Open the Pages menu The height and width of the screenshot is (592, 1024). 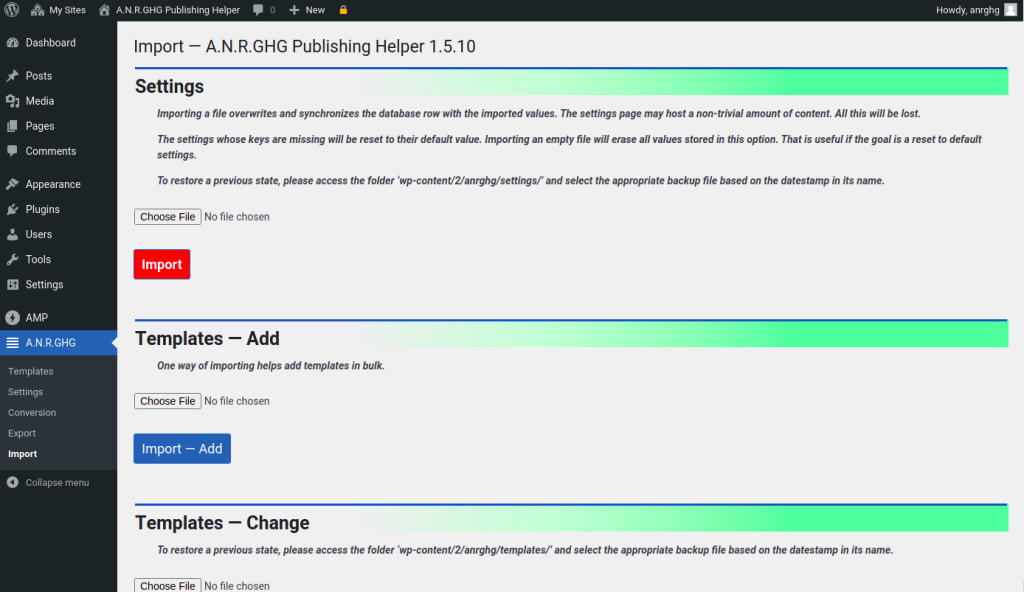[x=58, y=125]
